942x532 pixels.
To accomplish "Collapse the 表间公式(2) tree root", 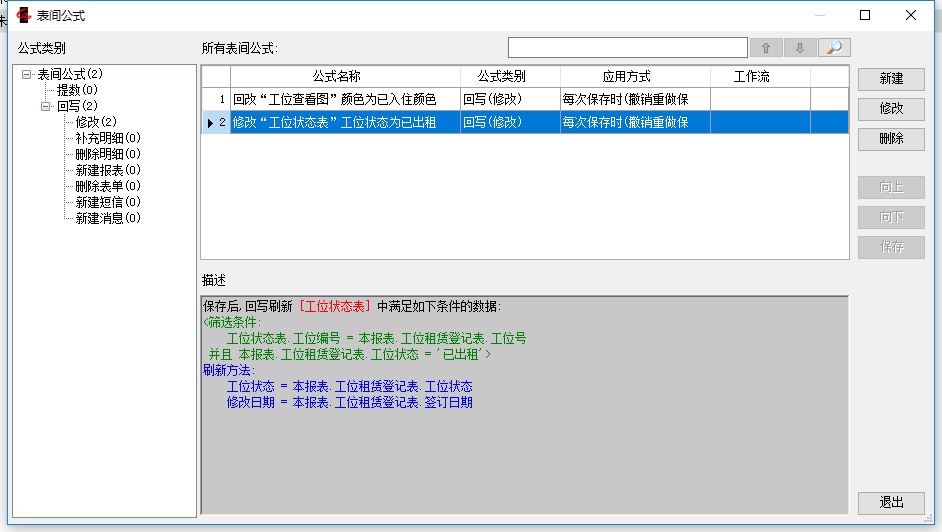I will pyautogui.click(x=27, y=74).
